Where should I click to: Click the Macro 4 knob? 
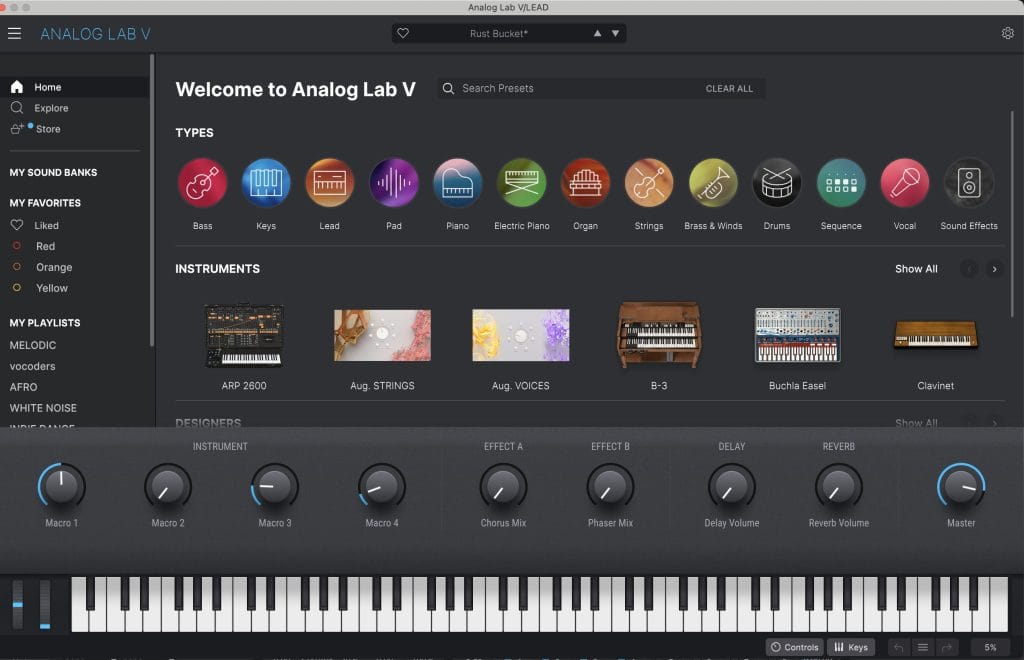point(382,487)
